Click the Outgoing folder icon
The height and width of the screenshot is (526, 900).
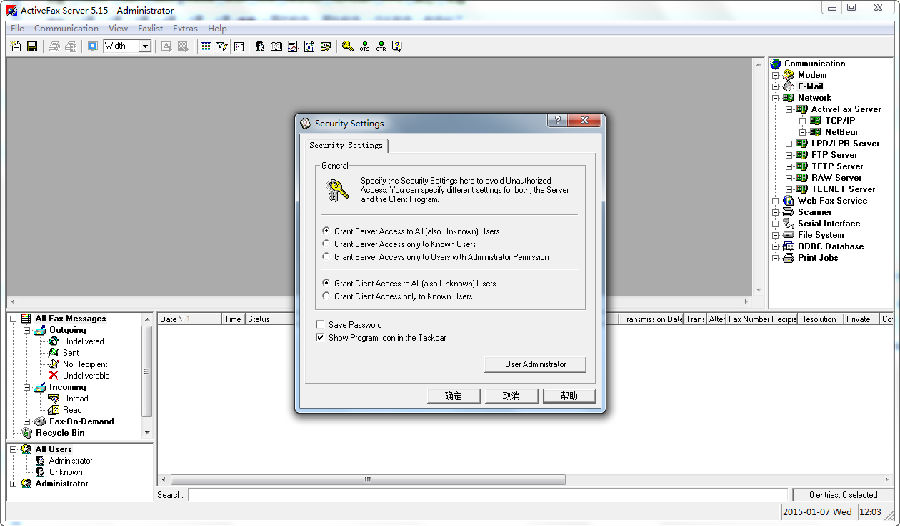pos(40,330)
